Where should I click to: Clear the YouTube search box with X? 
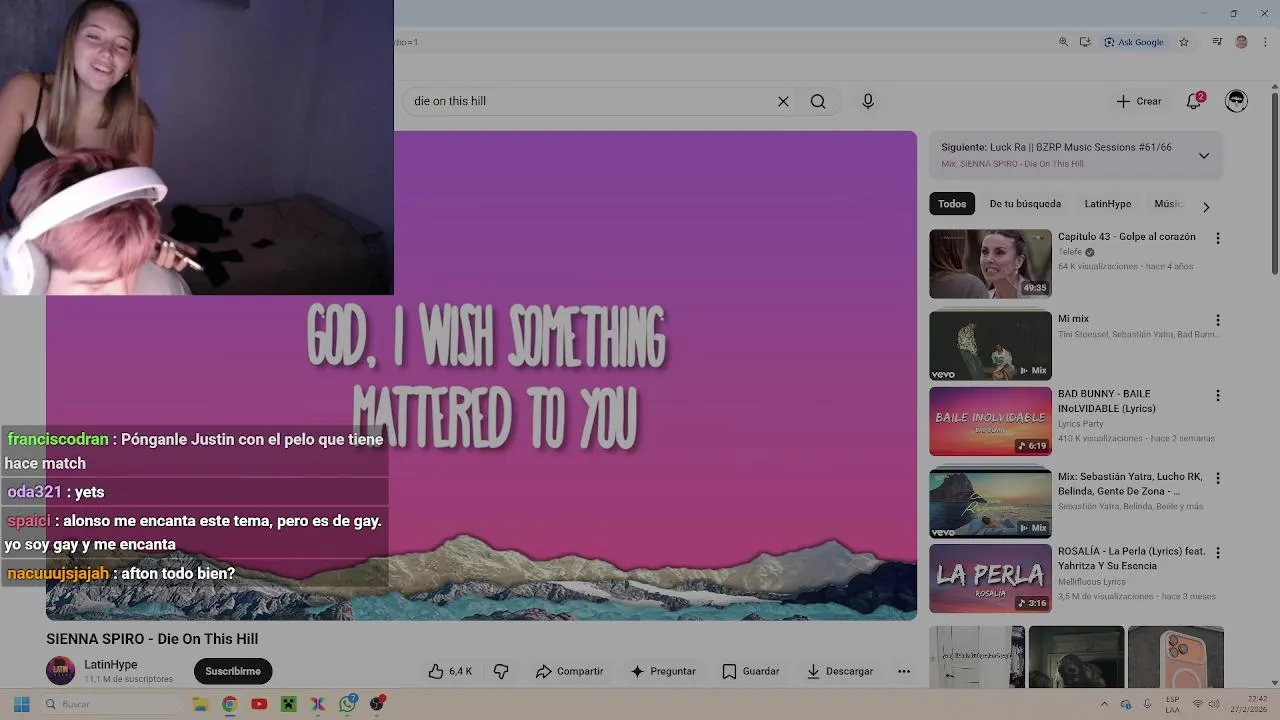tap(783, 101)
